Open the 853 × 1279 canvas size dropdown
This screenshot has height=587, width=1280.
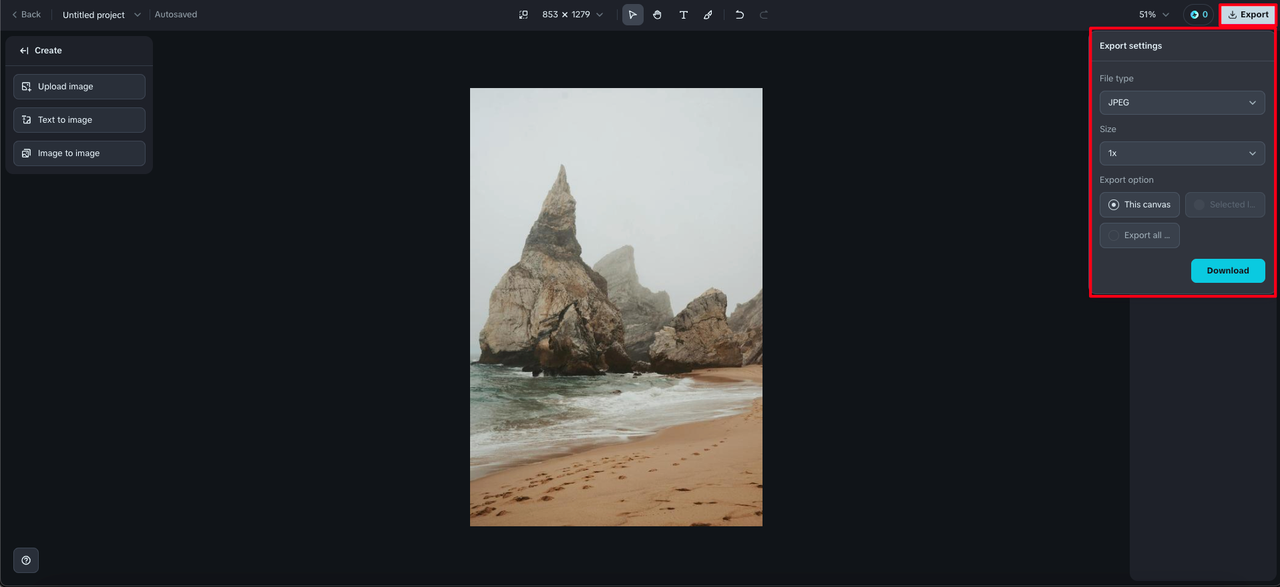pos(573,15)
